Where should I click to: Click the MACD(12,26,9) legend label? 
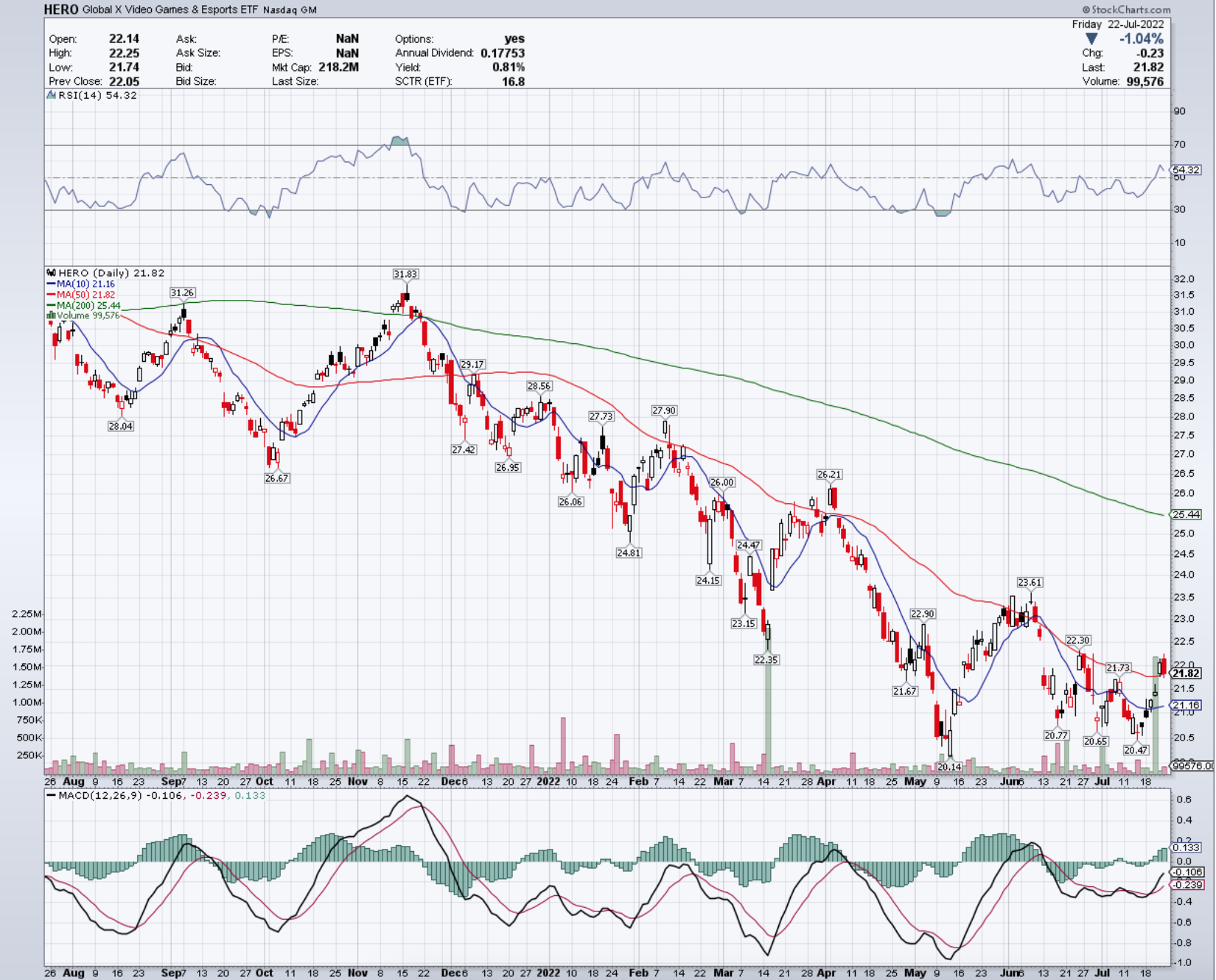(102, 796)
